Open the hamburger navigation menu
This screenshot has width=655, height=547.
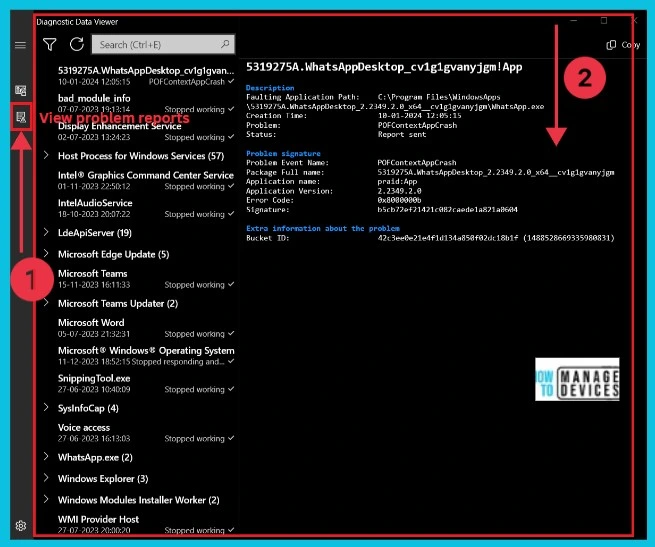(20, 45)
